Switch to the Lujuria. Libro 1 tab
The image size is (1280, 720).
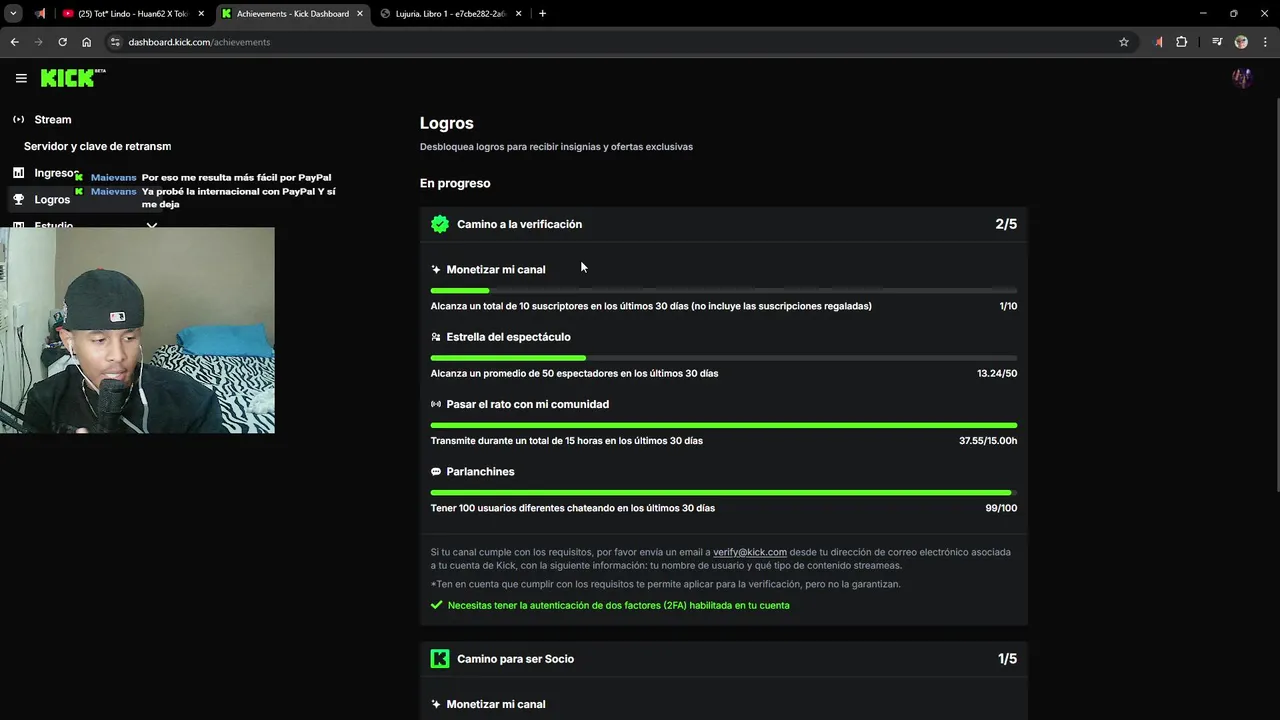[x=448, y=14]
